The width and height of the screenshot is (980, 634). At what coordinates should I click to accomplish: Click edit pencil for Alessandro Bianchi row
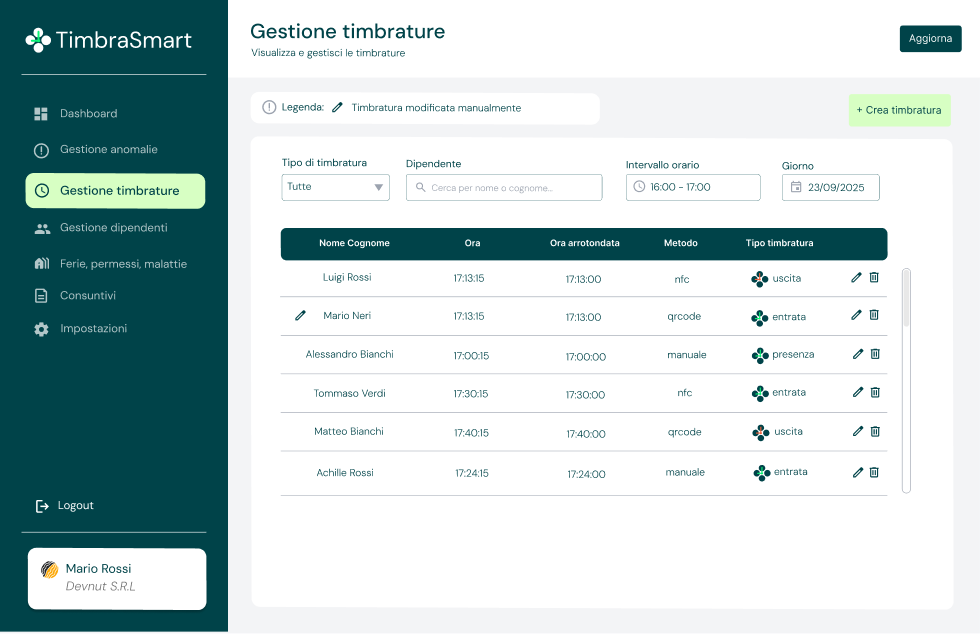[x=857, y=354]
